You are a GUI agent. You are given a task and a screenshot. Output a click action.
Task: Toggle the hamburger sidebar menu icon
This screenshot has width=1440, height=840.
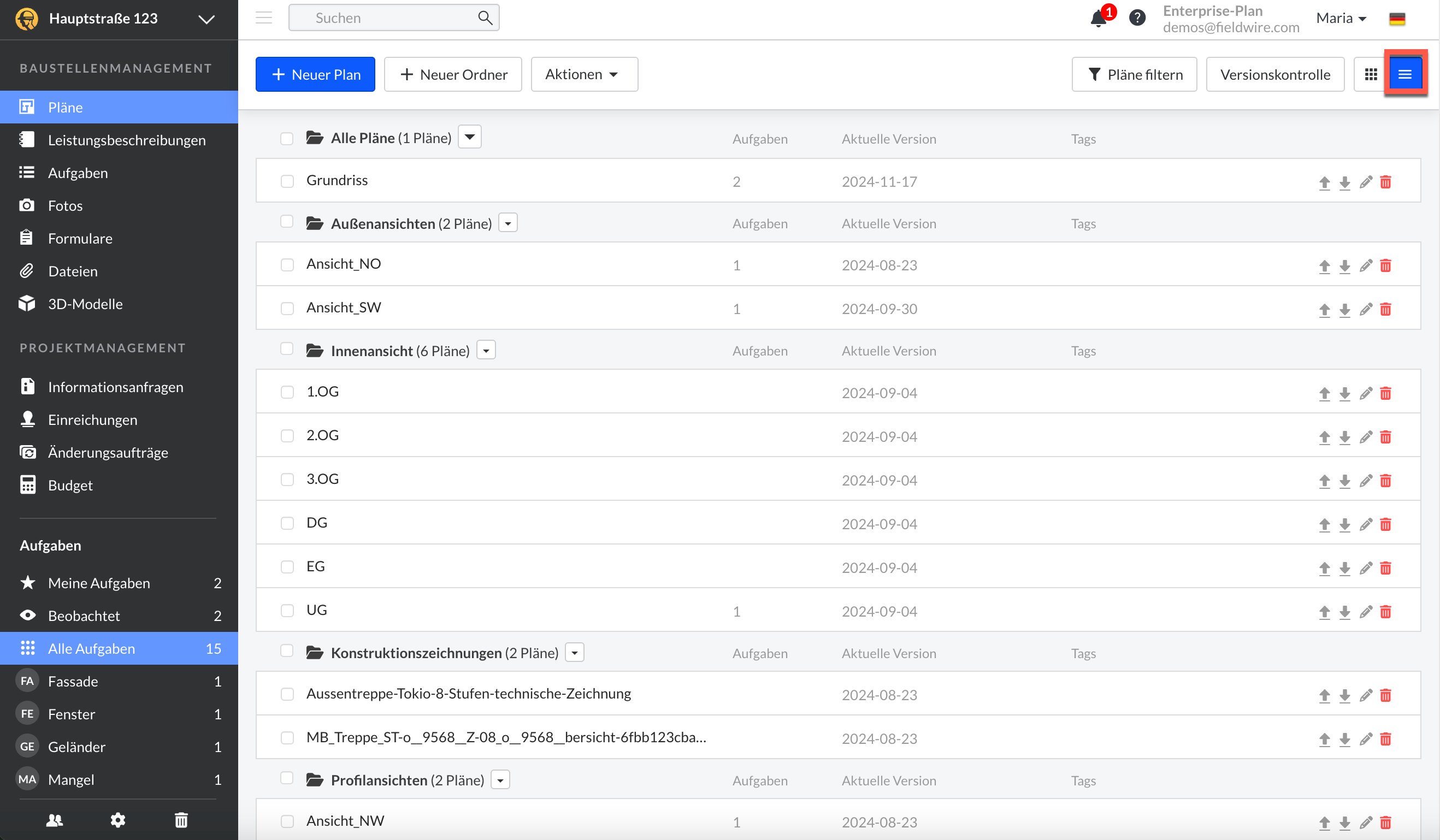(x=263, y=17)
